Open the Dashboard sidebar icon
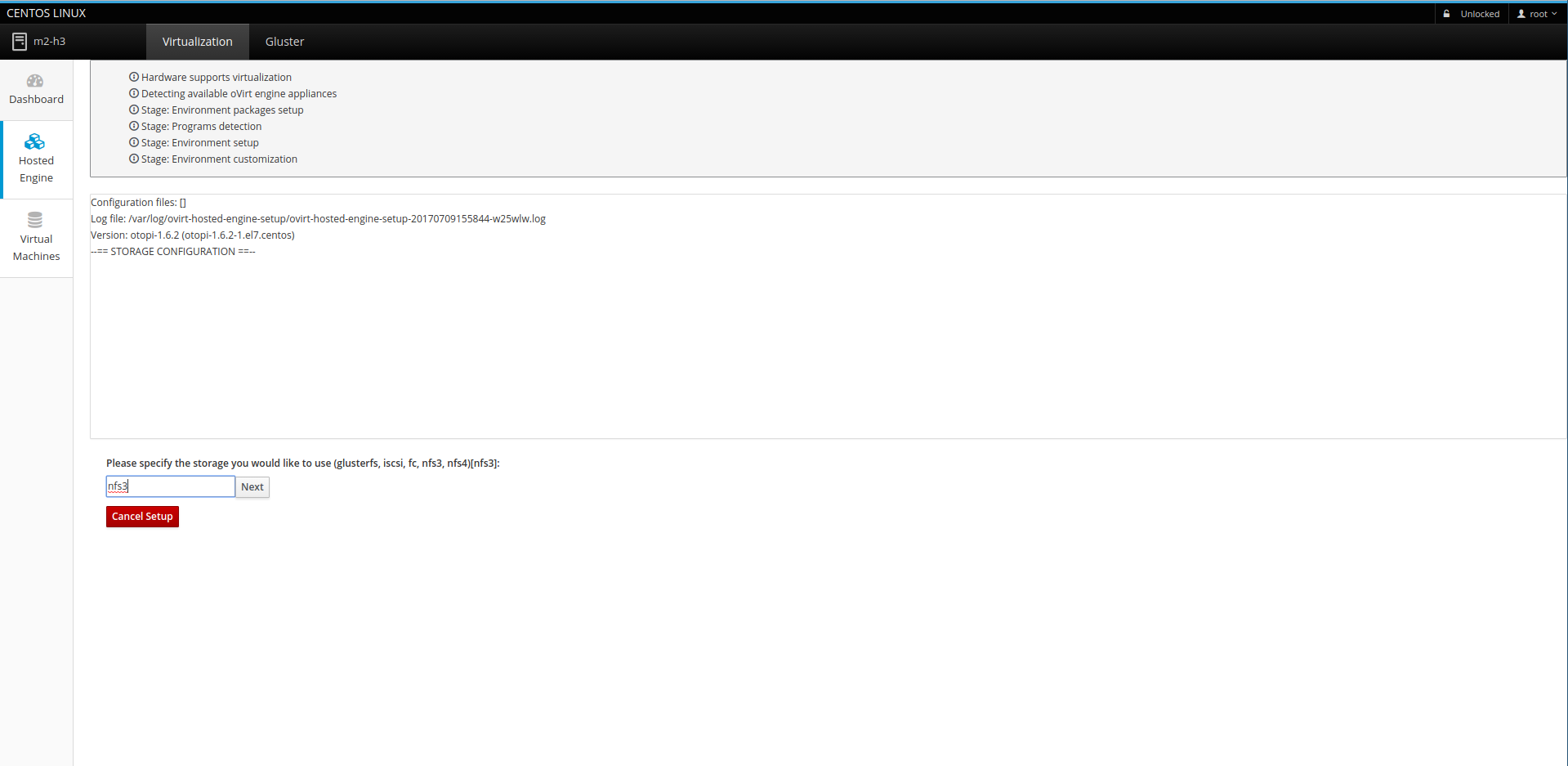 point(35,81)
